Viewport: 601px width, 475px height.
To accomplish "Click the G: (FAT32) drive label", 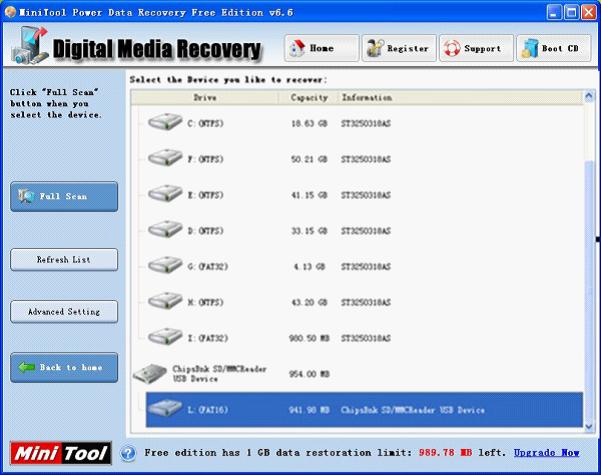I will pos(208,266).
